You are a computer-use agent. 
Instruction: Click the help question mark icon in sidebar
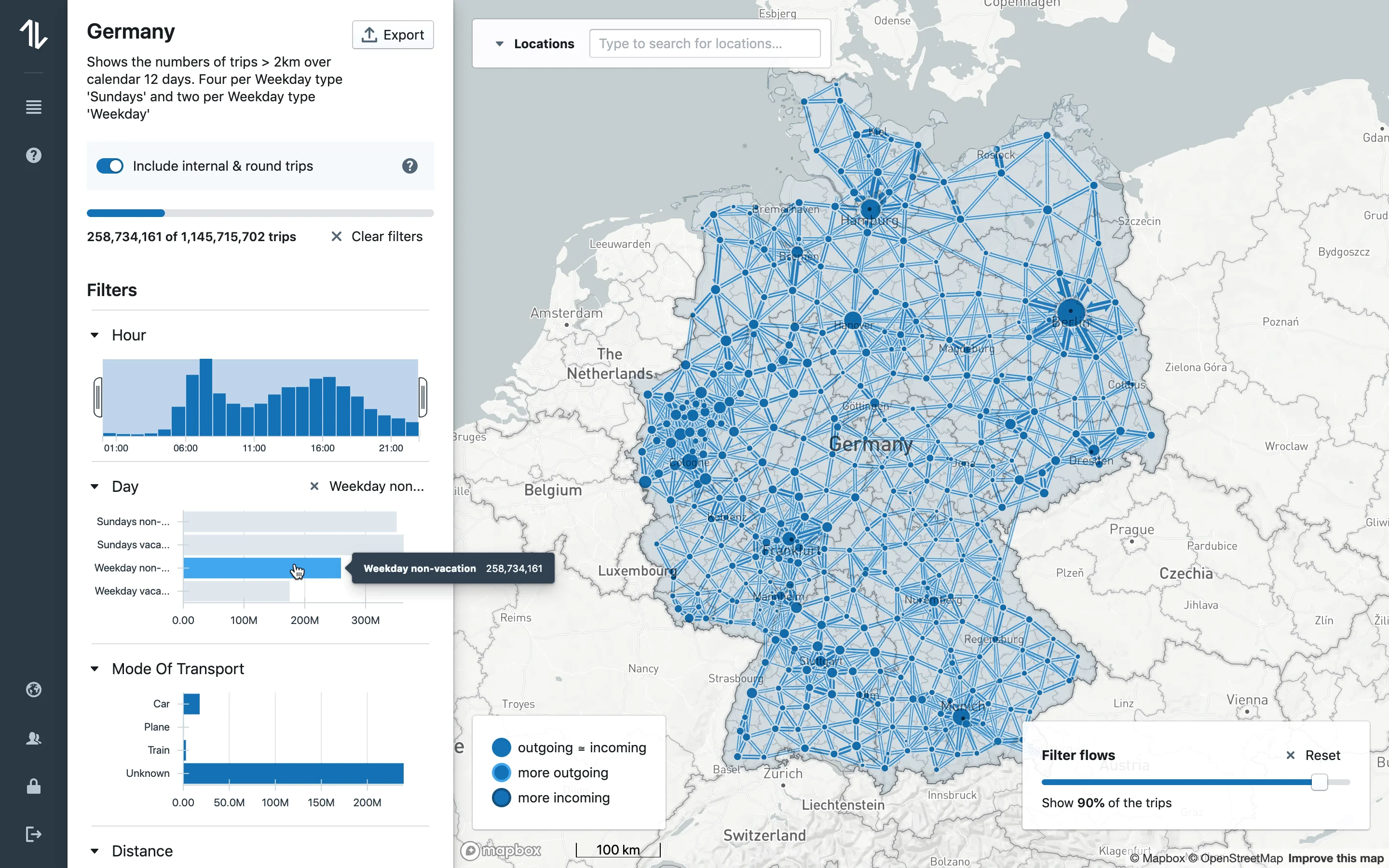[33, 154]
